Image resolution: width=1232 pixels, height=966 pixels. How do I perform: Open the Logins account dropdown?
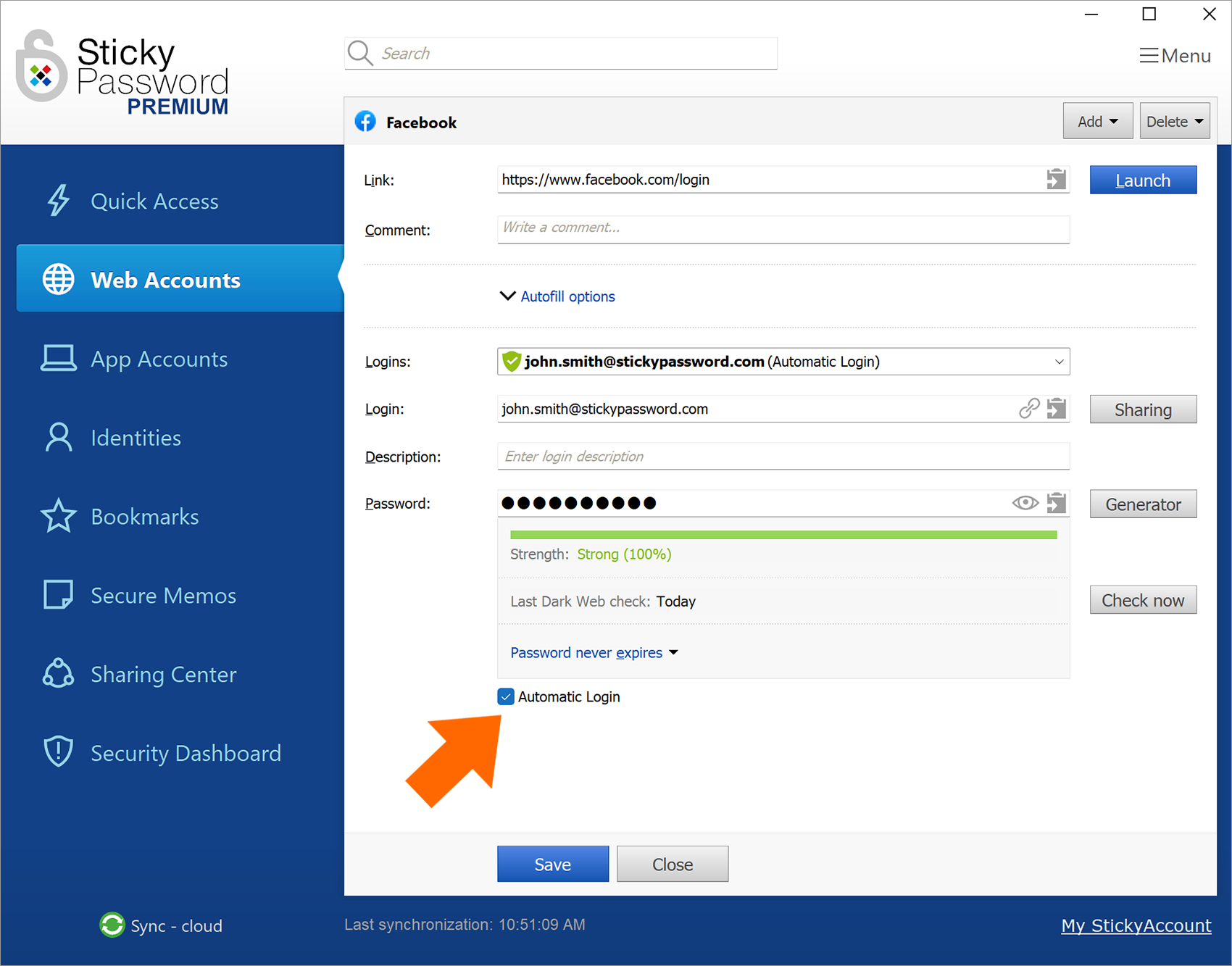pos(783,361)
